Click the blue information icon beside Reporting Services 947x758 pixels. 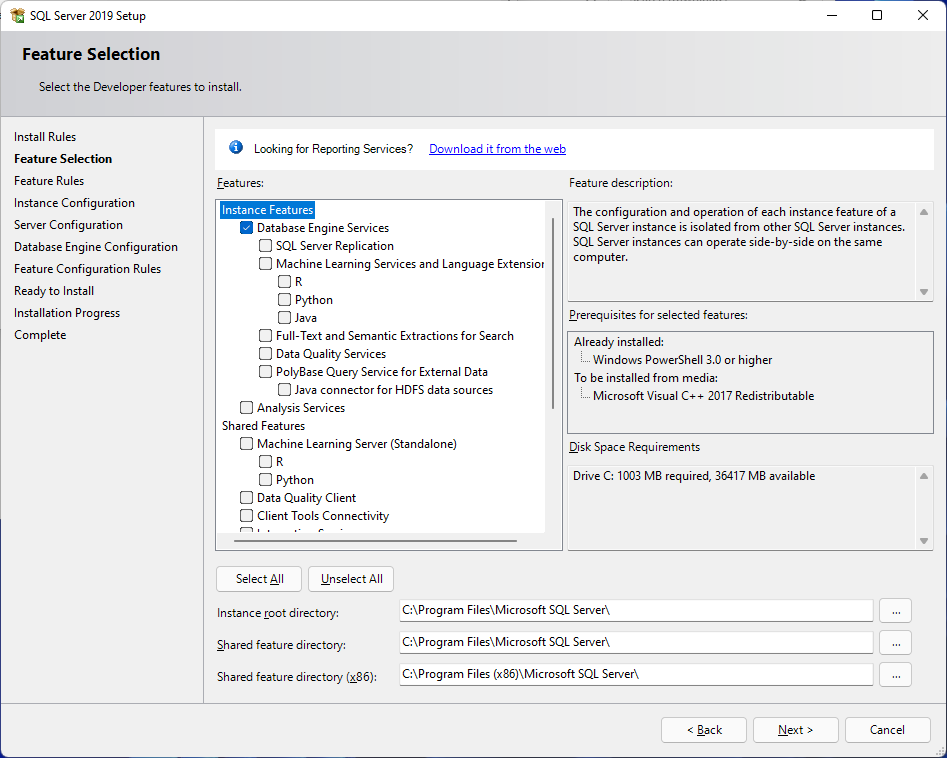(236, 147)
